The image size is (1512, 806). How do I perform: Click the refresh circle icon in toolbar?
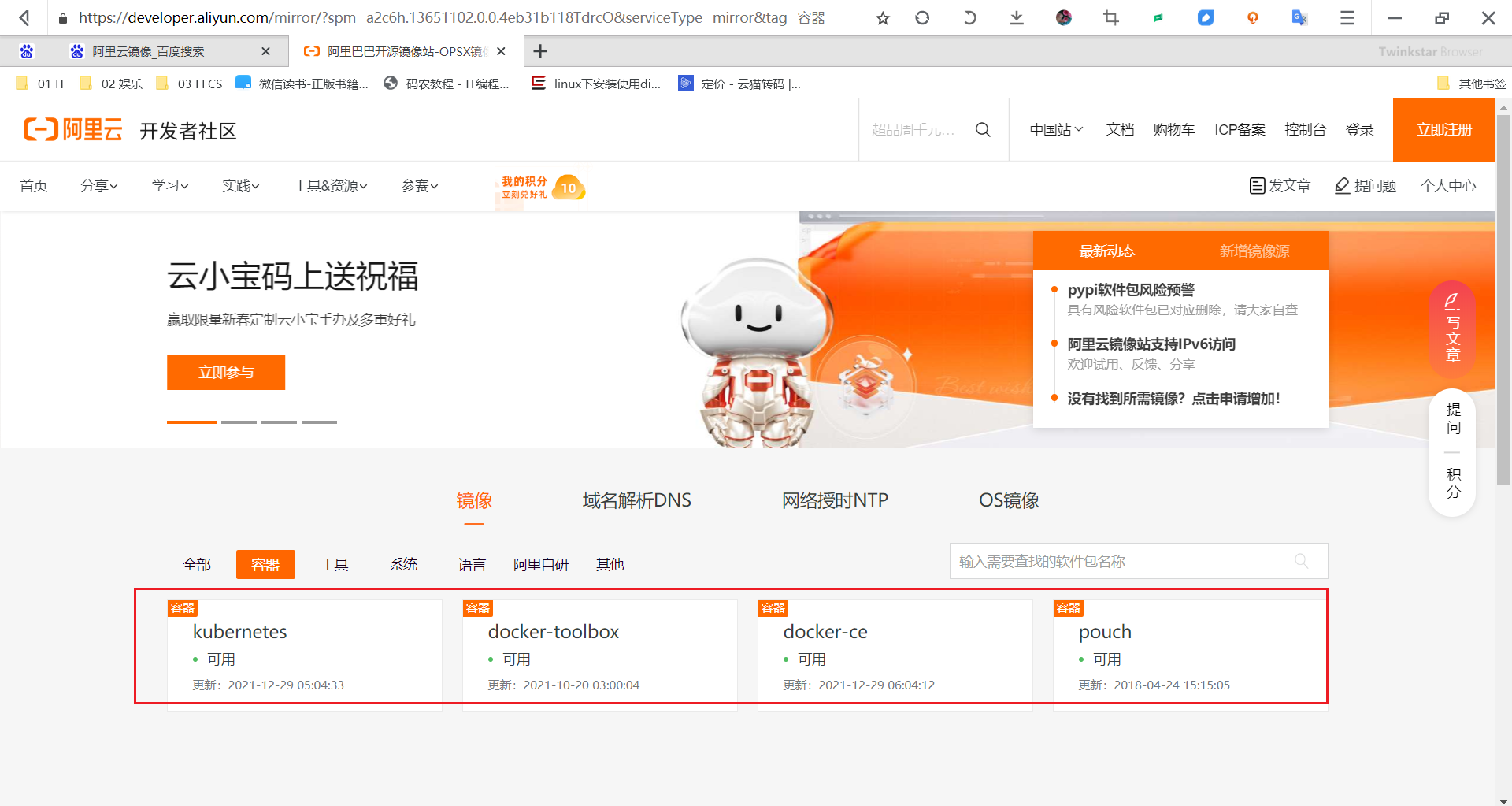(922, 17)
